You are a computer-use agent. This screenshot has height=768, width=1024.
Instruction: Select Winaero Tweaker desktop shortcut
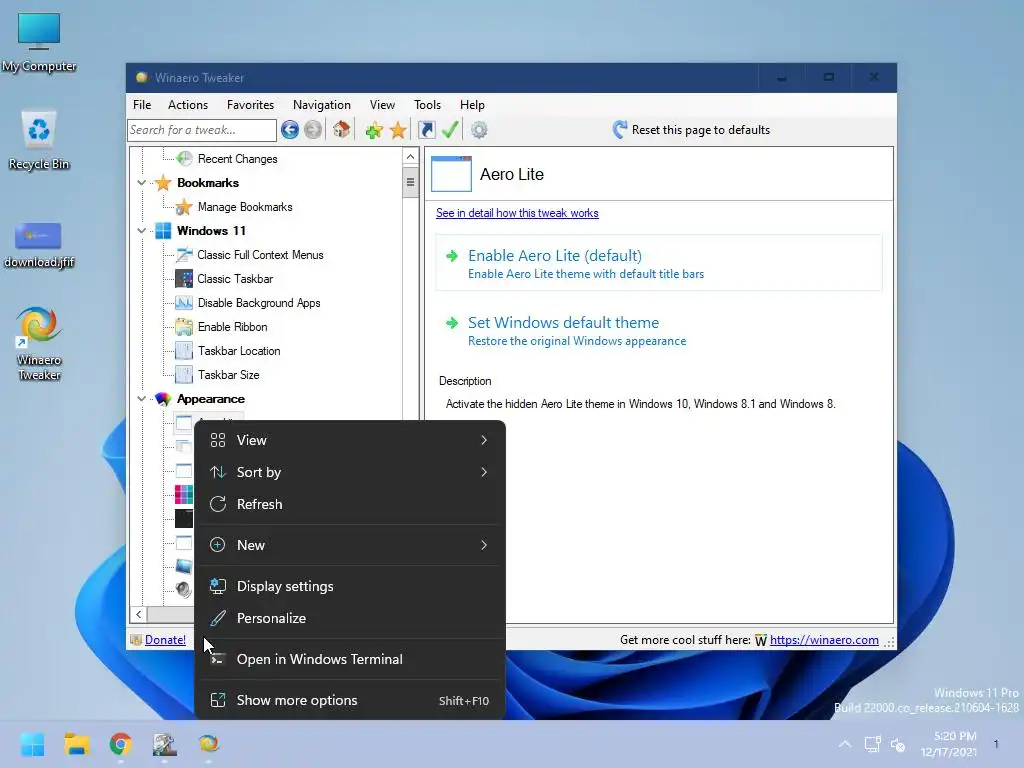pyautogui.click(x=39, y=344)
